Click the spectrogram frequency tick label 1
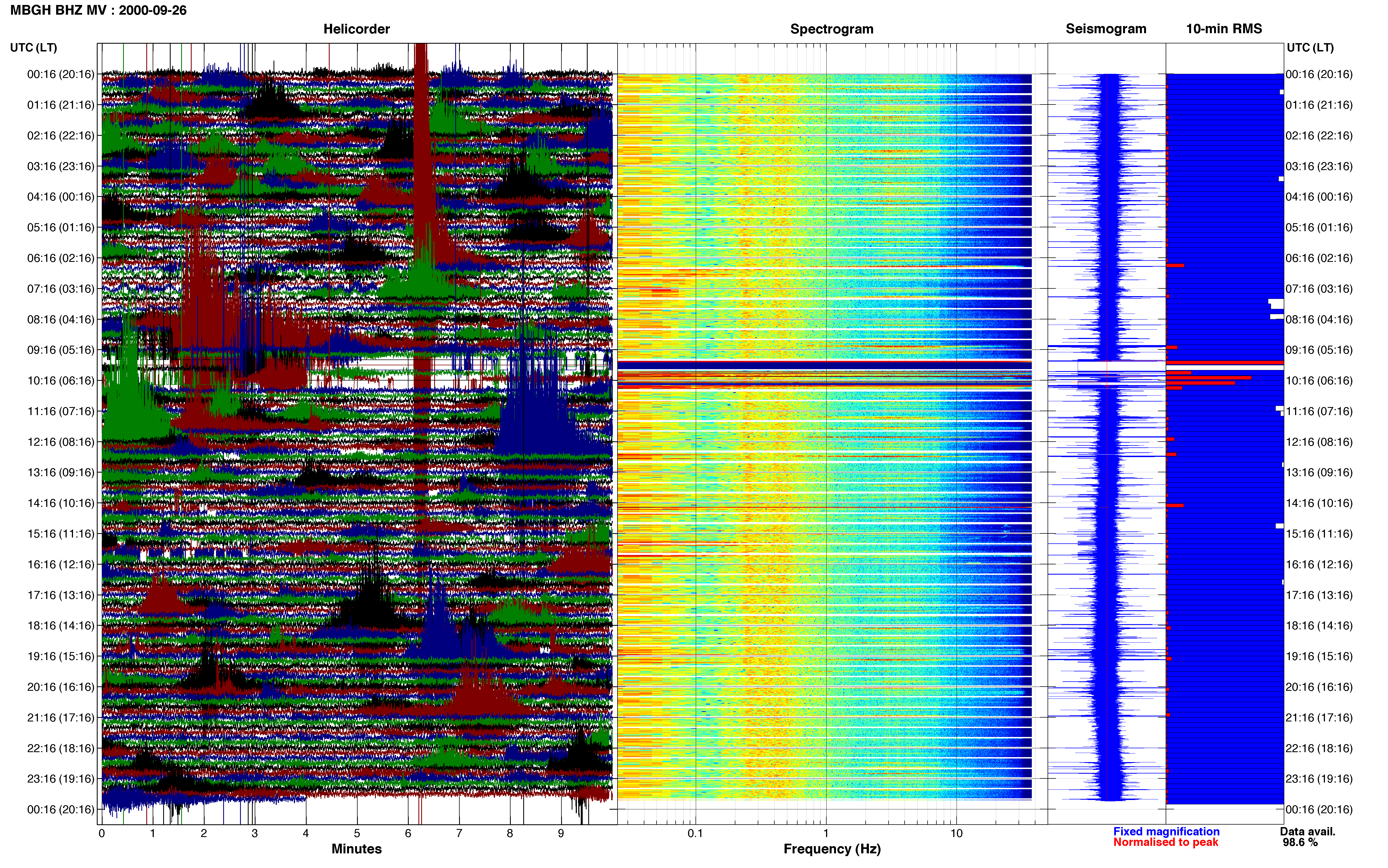 [826, 833]
